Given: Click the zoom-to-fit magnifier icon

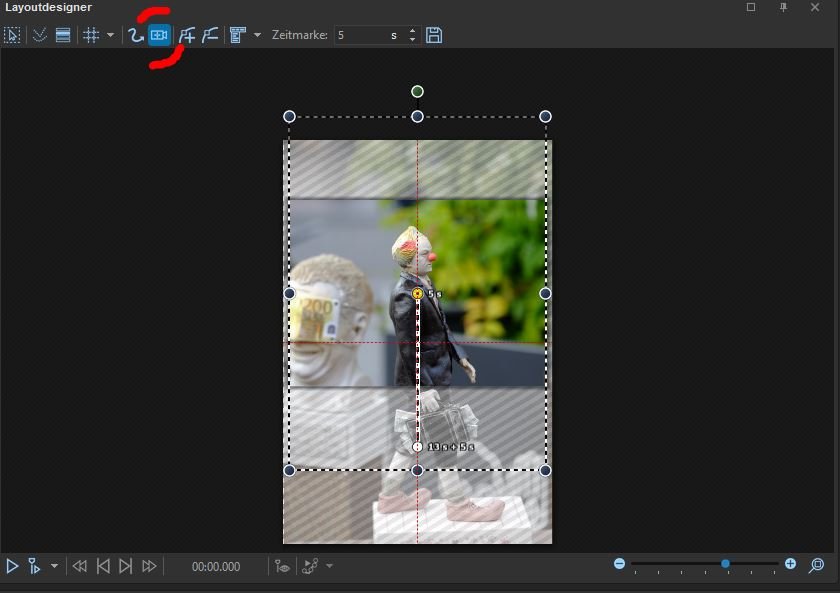Looking at the screenshot, I should click(817, 565).
